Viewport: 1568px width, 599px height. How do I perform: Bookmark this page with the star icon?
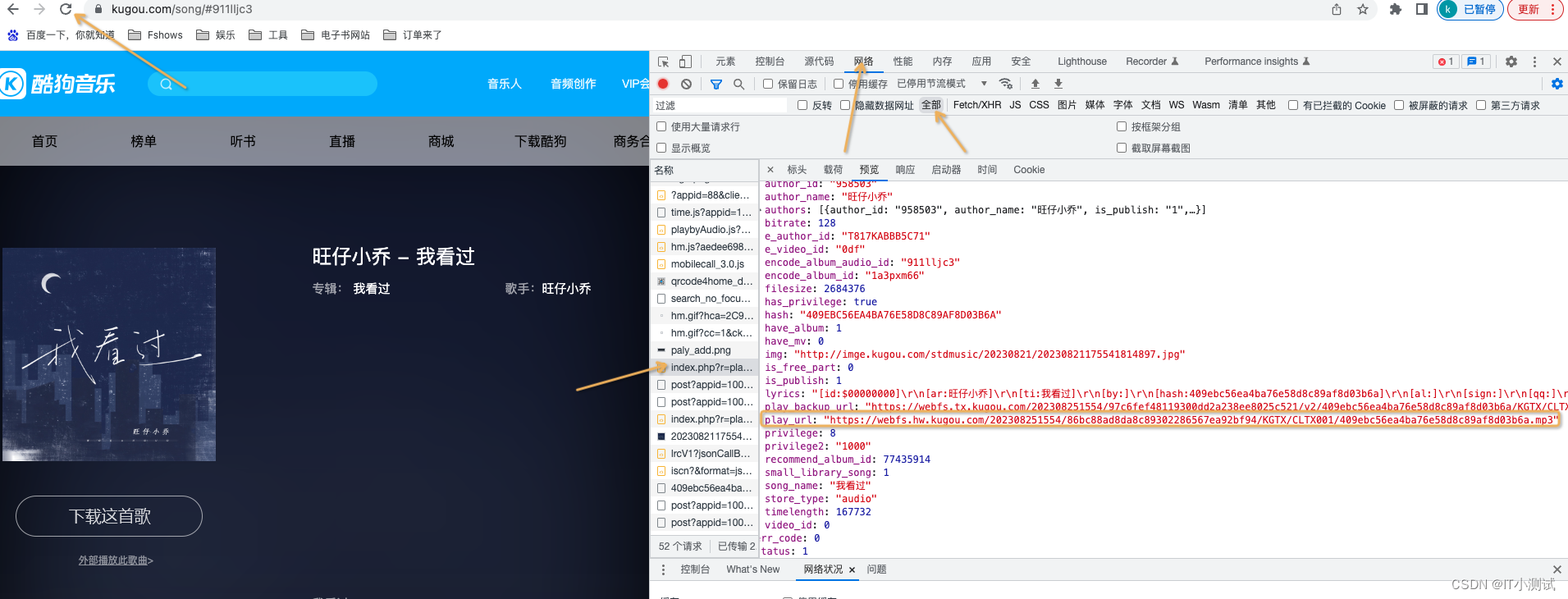click(x=1363, y=9)
